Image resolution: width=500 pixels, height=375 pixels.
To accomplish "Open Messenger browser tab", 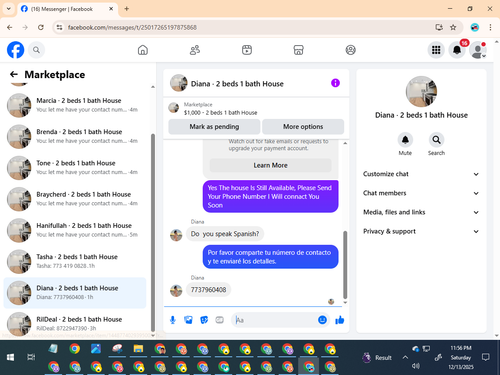I will click(67, 9).
